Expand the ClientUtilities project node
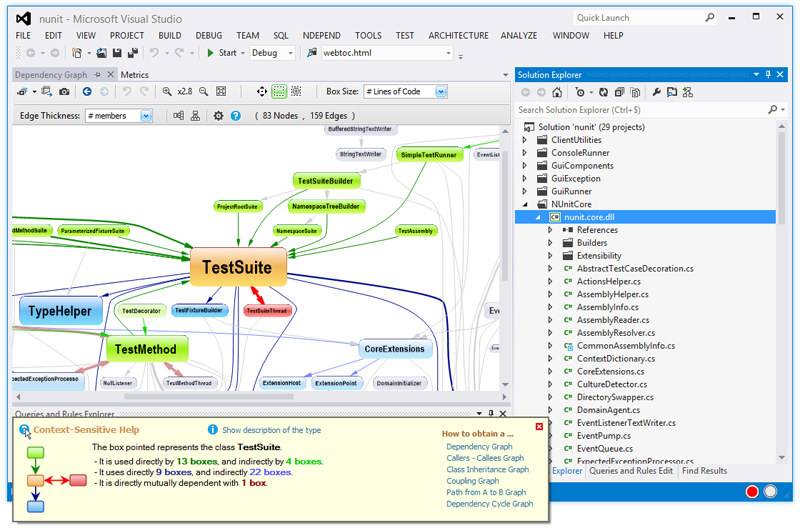 point(524,140)
